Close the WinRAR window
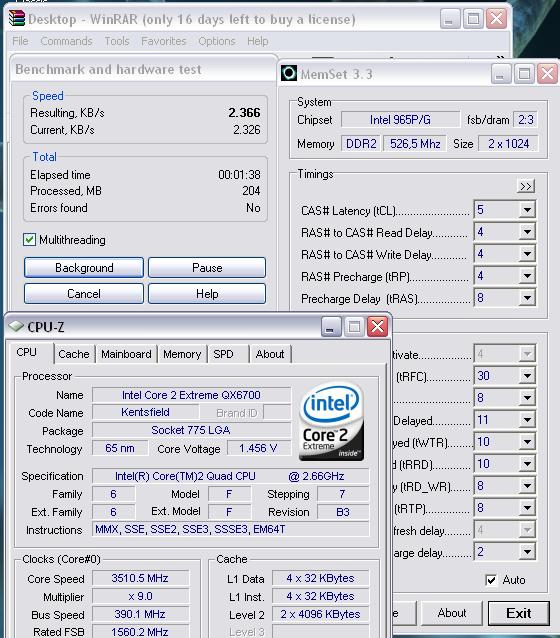This screenshot has height=638, width=560. click(497, 19)
